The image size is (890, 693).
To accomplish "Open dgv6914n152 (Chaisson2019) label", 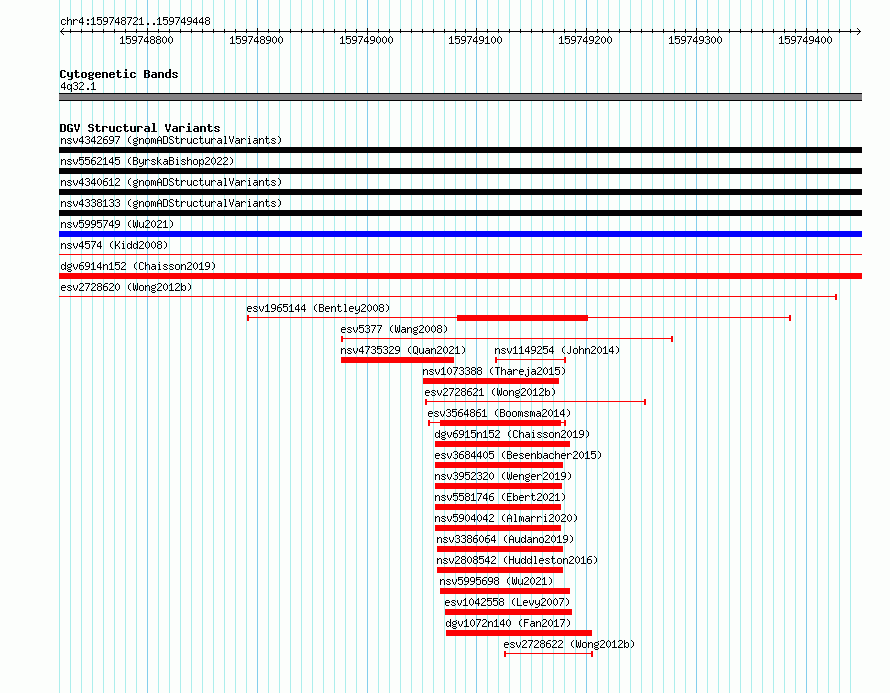I will tap(138, 266).
